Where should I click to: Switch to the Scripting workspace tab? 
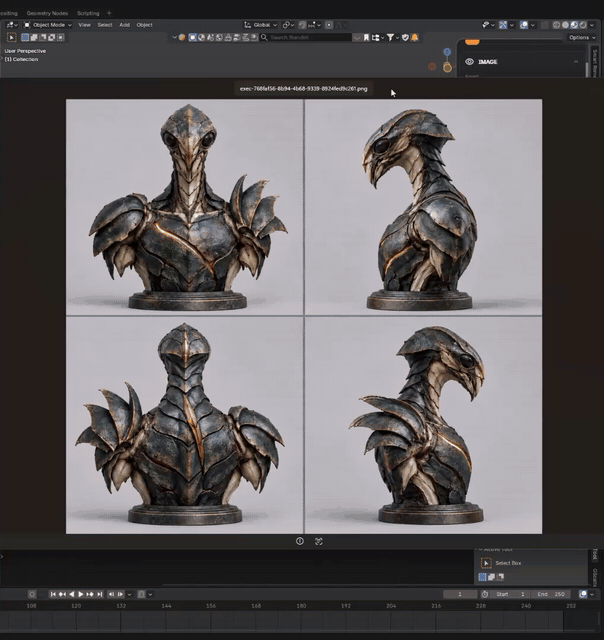click(x=88, y=13)
